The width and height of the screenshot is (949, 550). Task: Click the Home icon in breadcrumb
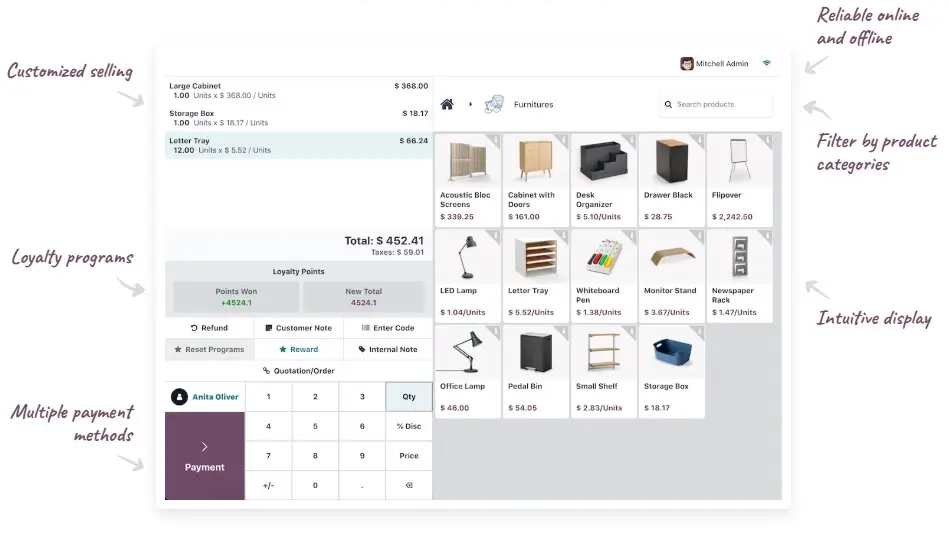(447, 104)
